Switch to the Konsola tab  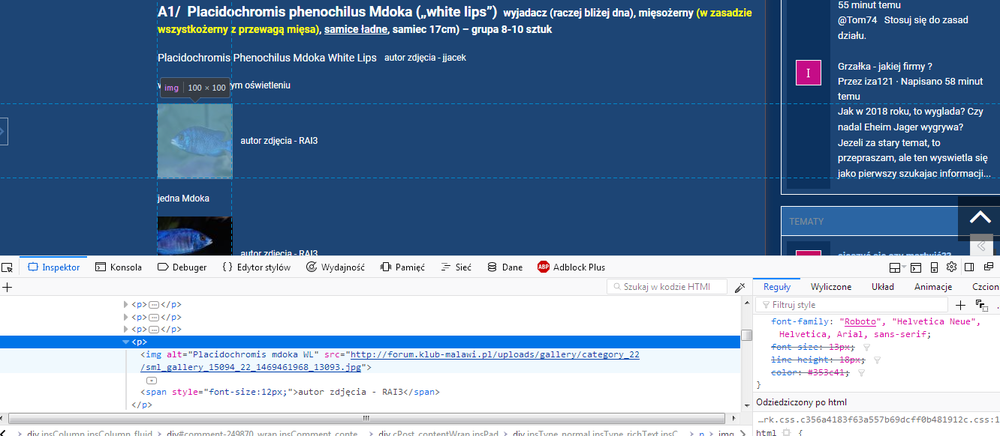pos(118,267)
